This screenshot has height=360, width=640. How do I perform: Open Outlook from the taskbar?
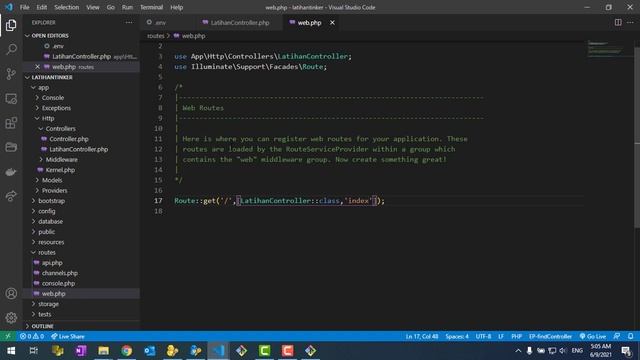tap(149, 351)
